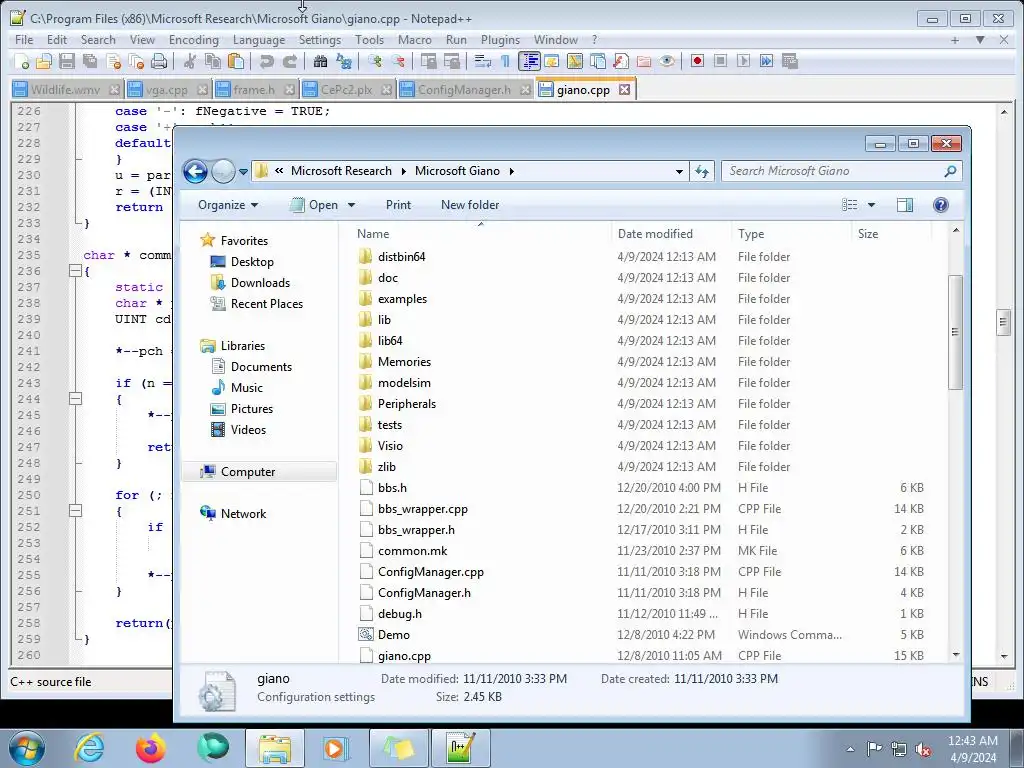Screen dimensions: 1024x768
Task: Open the recent locations dropdown arrow in Explorer
Action: click(x=243, y=172)
